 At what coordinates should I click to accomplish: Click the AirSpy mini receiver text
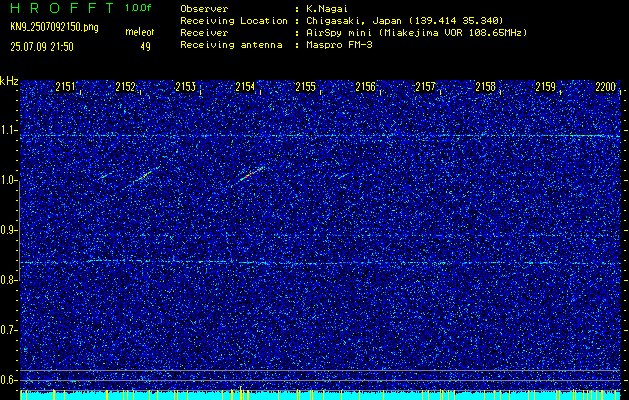[416, 33]
